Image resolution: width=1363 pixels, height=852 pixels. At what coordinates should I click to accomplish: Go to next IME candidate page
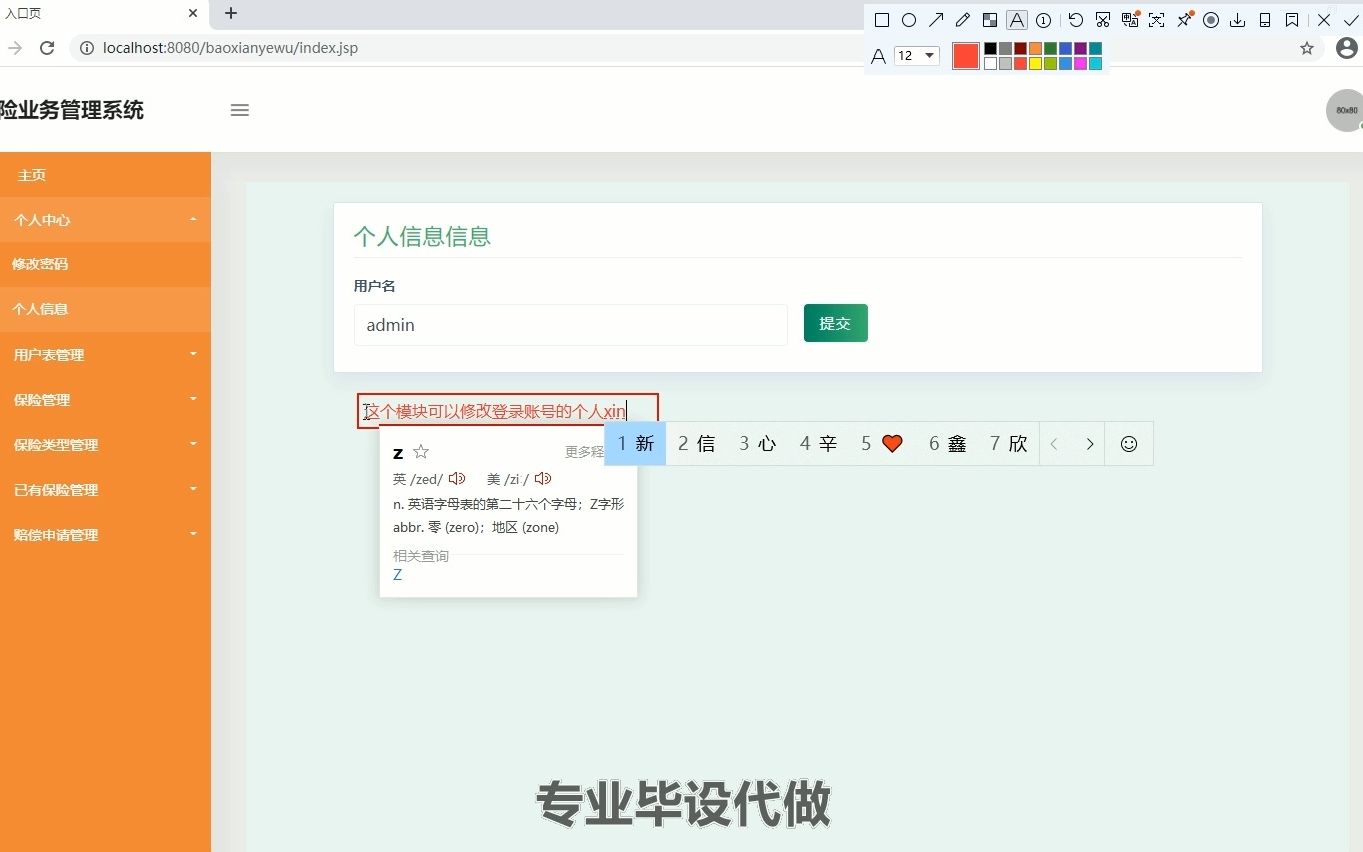(1090, 444)
